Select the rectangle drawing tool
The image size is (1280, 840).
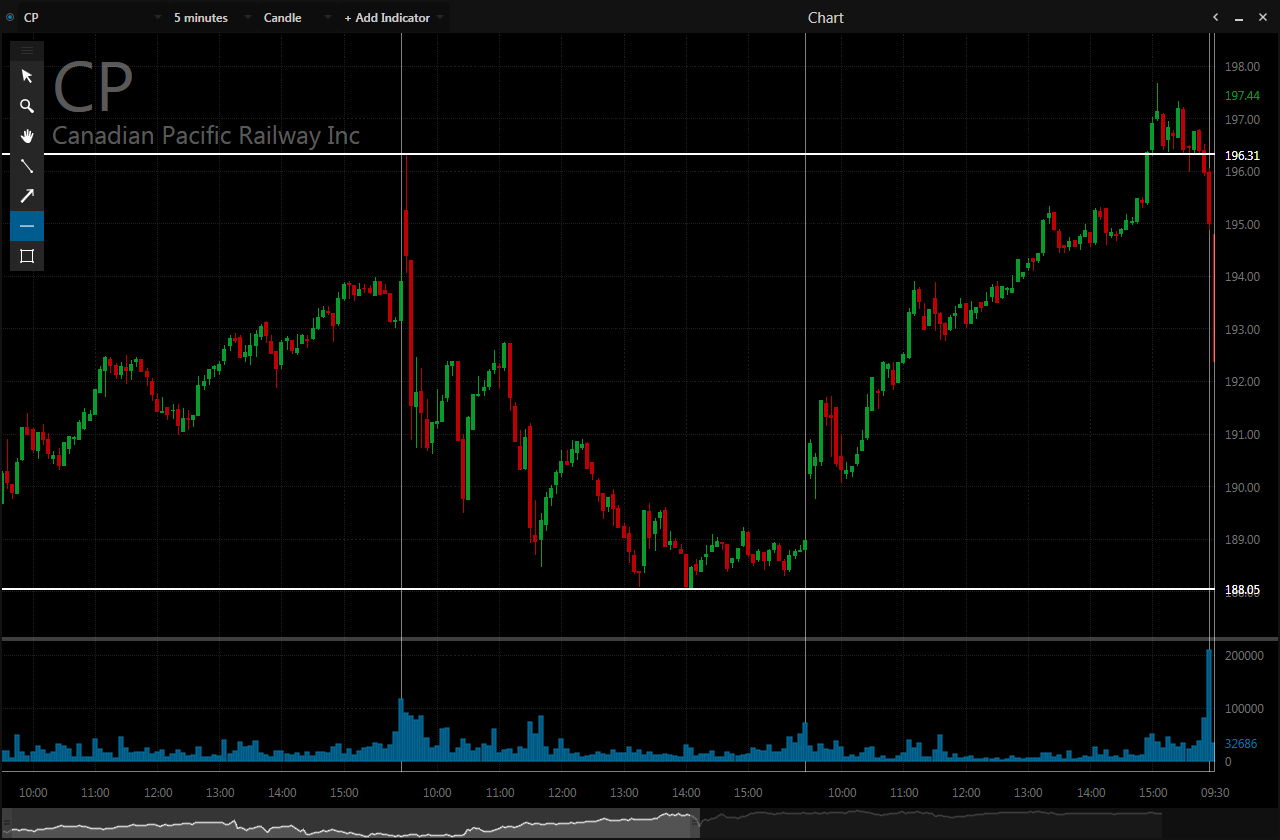pos(27,256)
